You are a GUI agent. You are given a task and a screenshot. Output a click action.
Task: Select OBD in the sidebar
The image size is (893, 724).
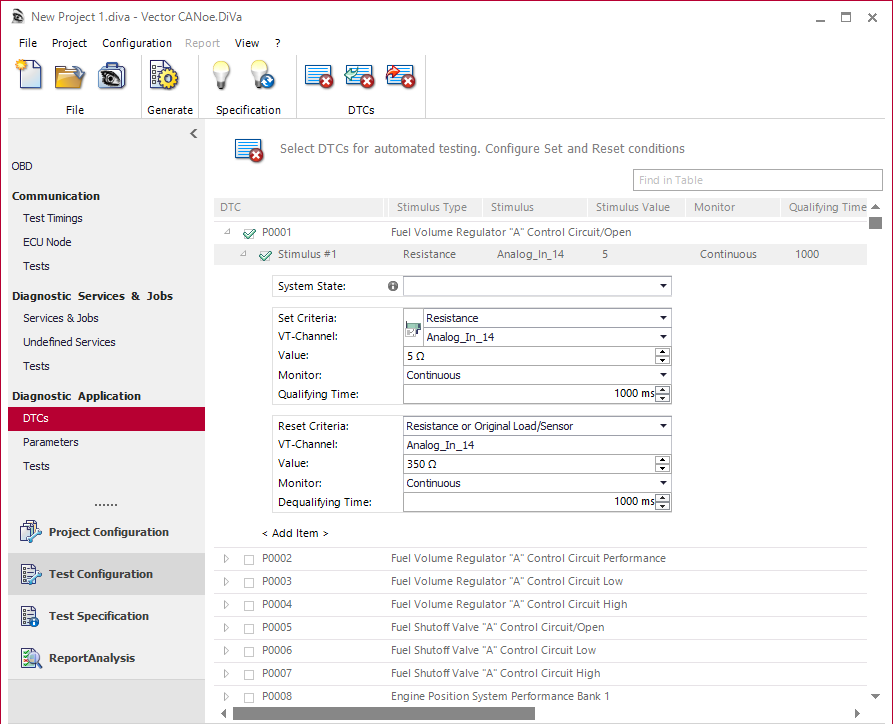(22, 166)
